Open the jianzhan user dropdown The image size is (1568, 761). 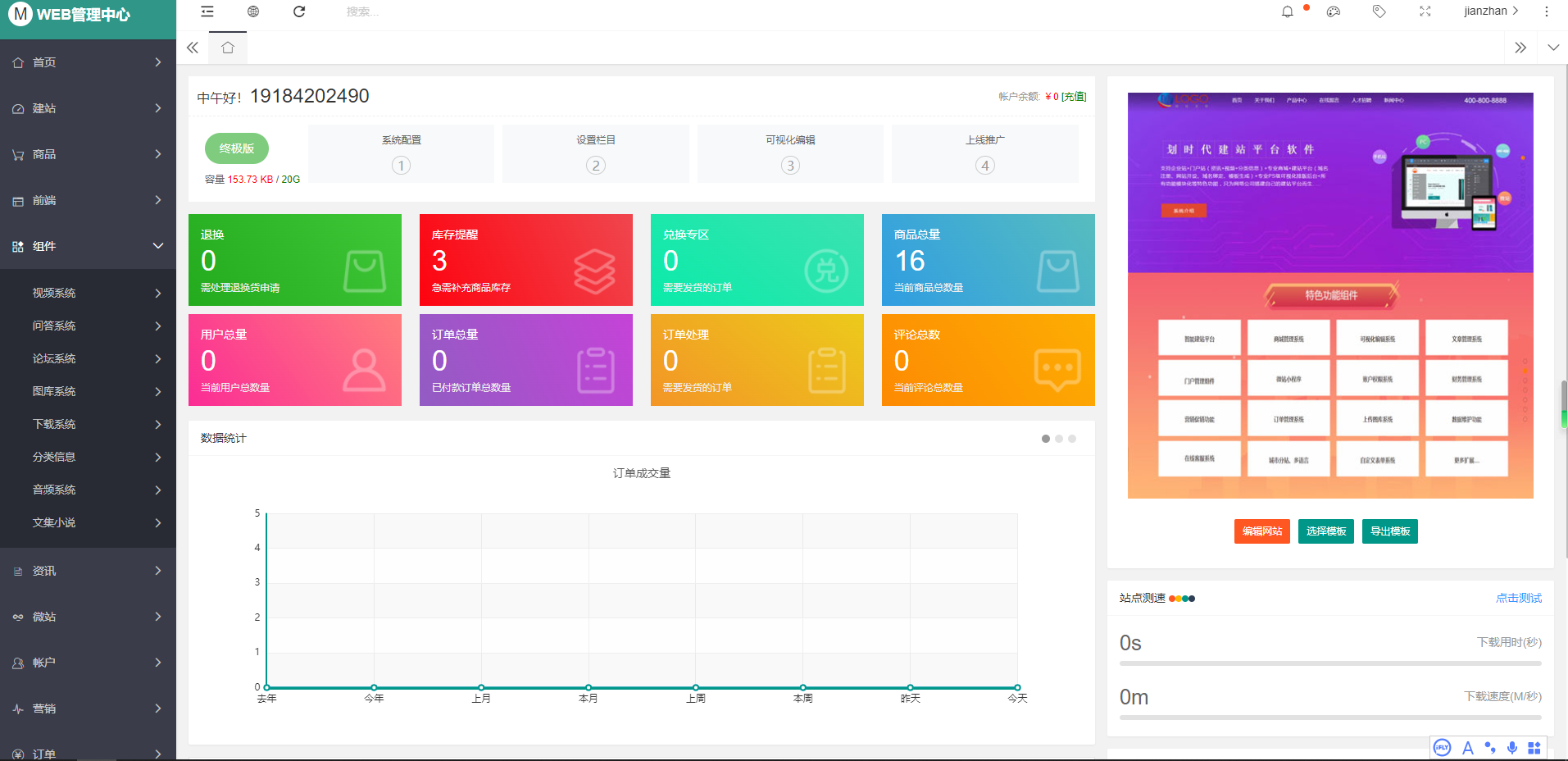point(1491,11)
